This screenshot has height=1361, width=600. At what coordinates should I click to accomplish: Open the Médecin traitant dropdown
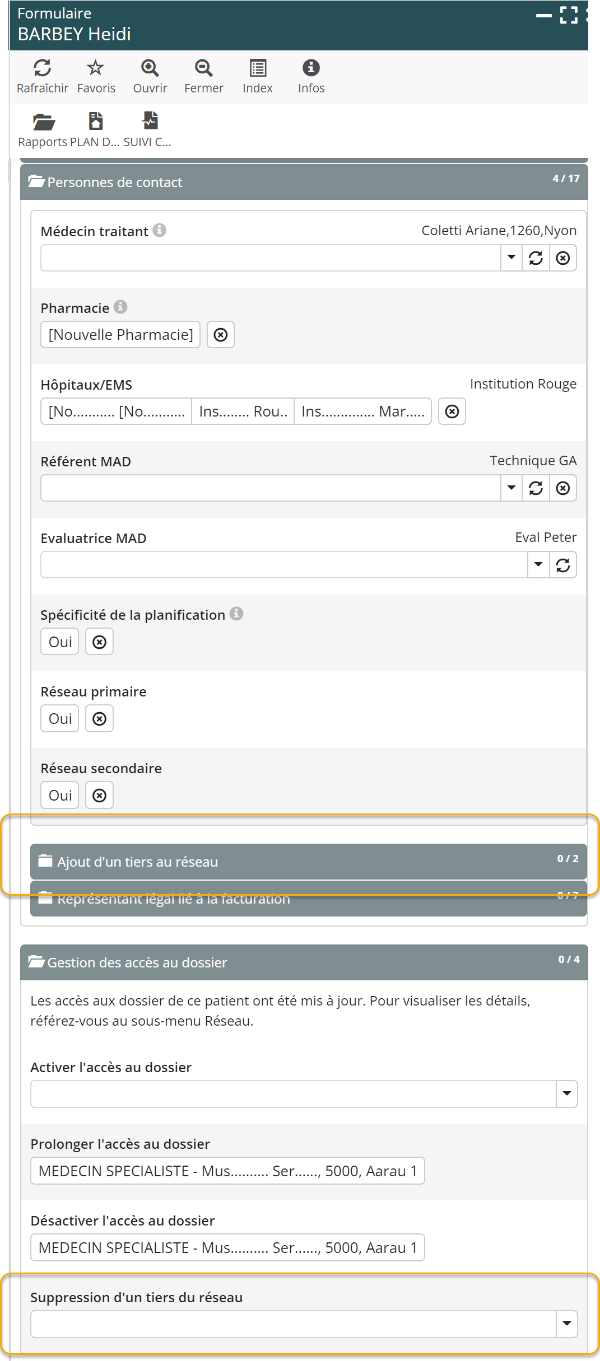511,258
